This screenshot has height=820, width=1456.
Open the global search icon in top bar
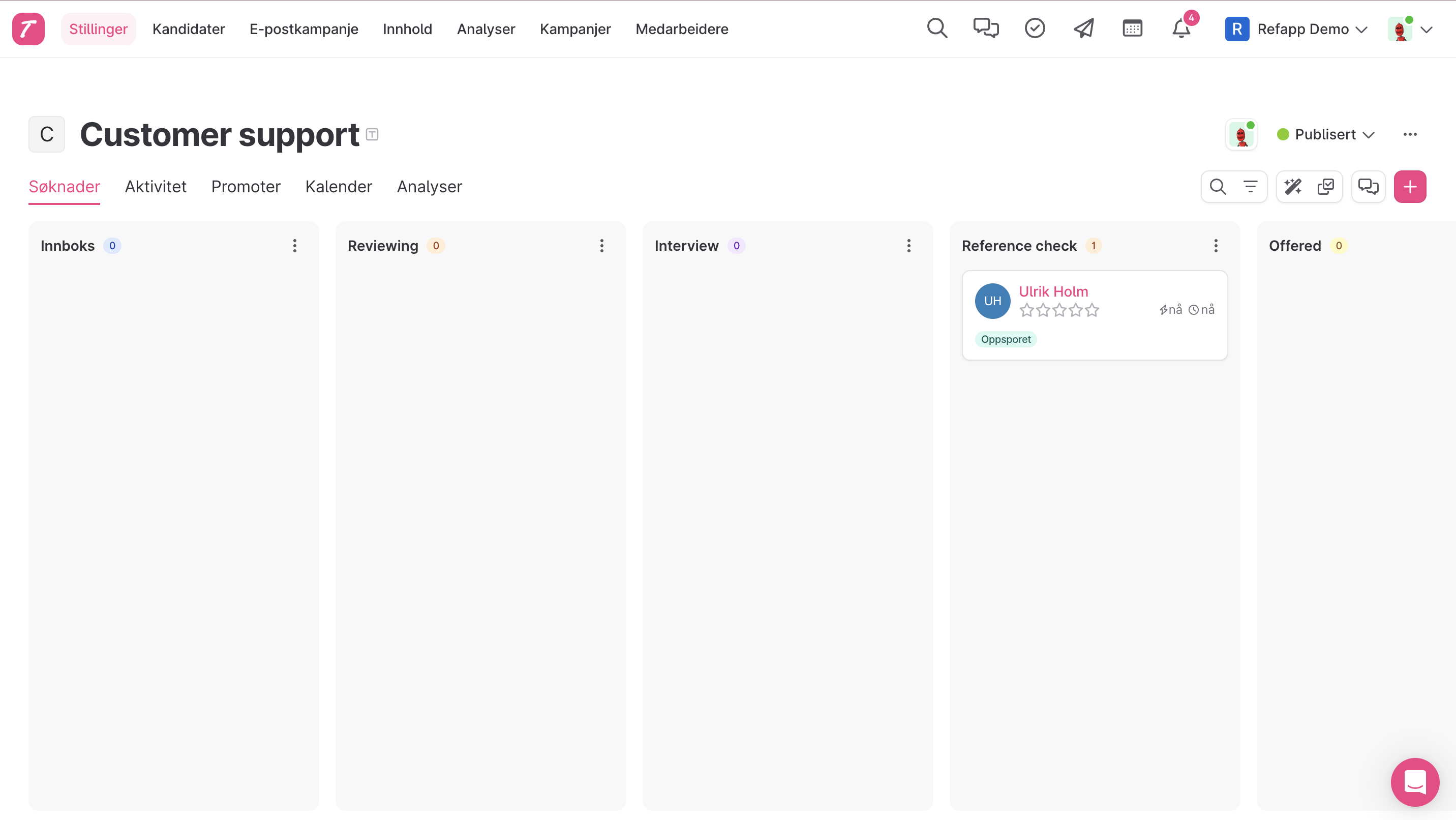click(x=936, y=28)
